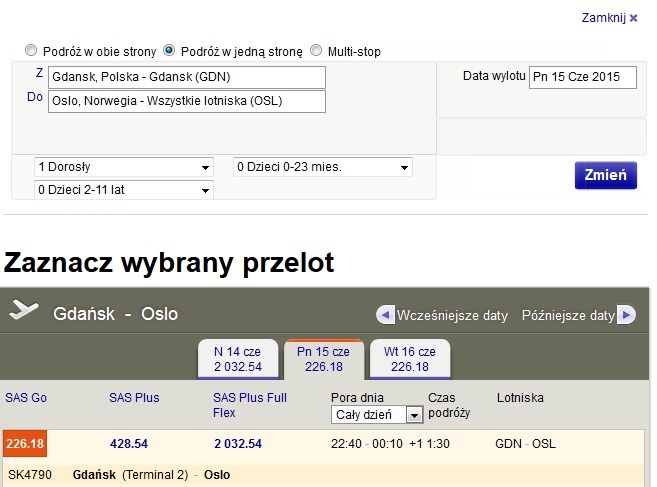The height and width of the screenshot is (487, 657).
Task: Switch to the Pn 15 cze tab
Action: (323, 359)
